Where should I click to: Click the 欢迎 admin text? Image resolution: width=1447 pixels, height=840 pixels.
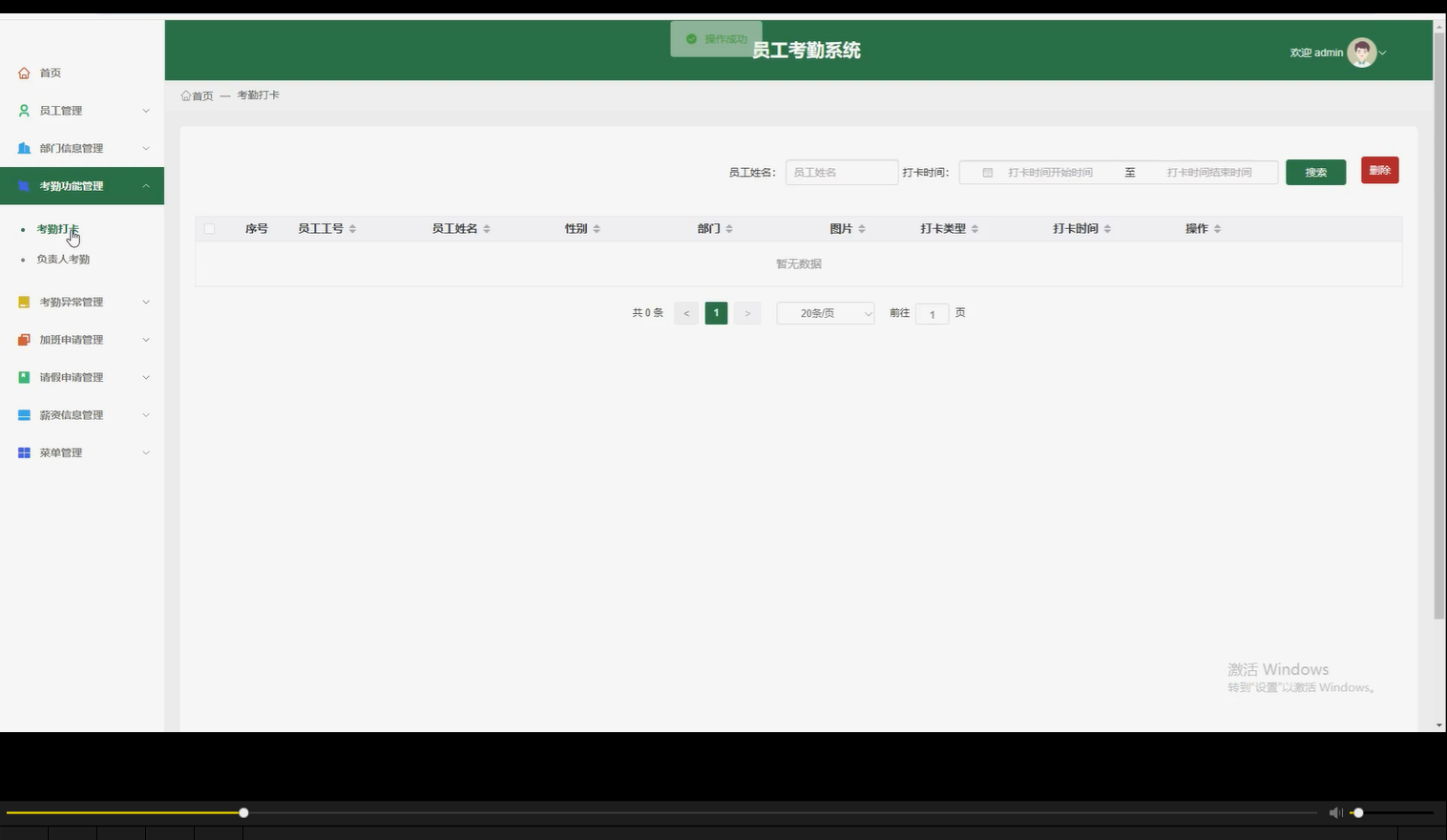(x=1316, y=52)
